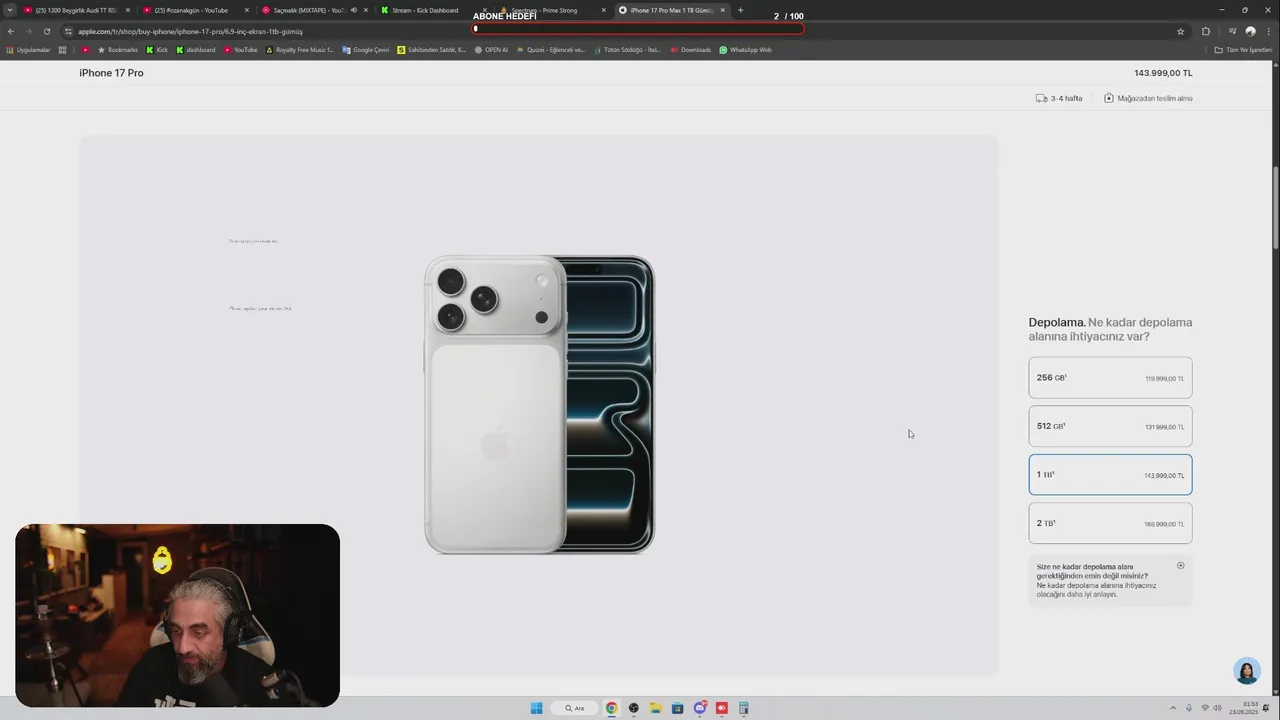
Task: Open the Windows Start menu
Action: 536,708
